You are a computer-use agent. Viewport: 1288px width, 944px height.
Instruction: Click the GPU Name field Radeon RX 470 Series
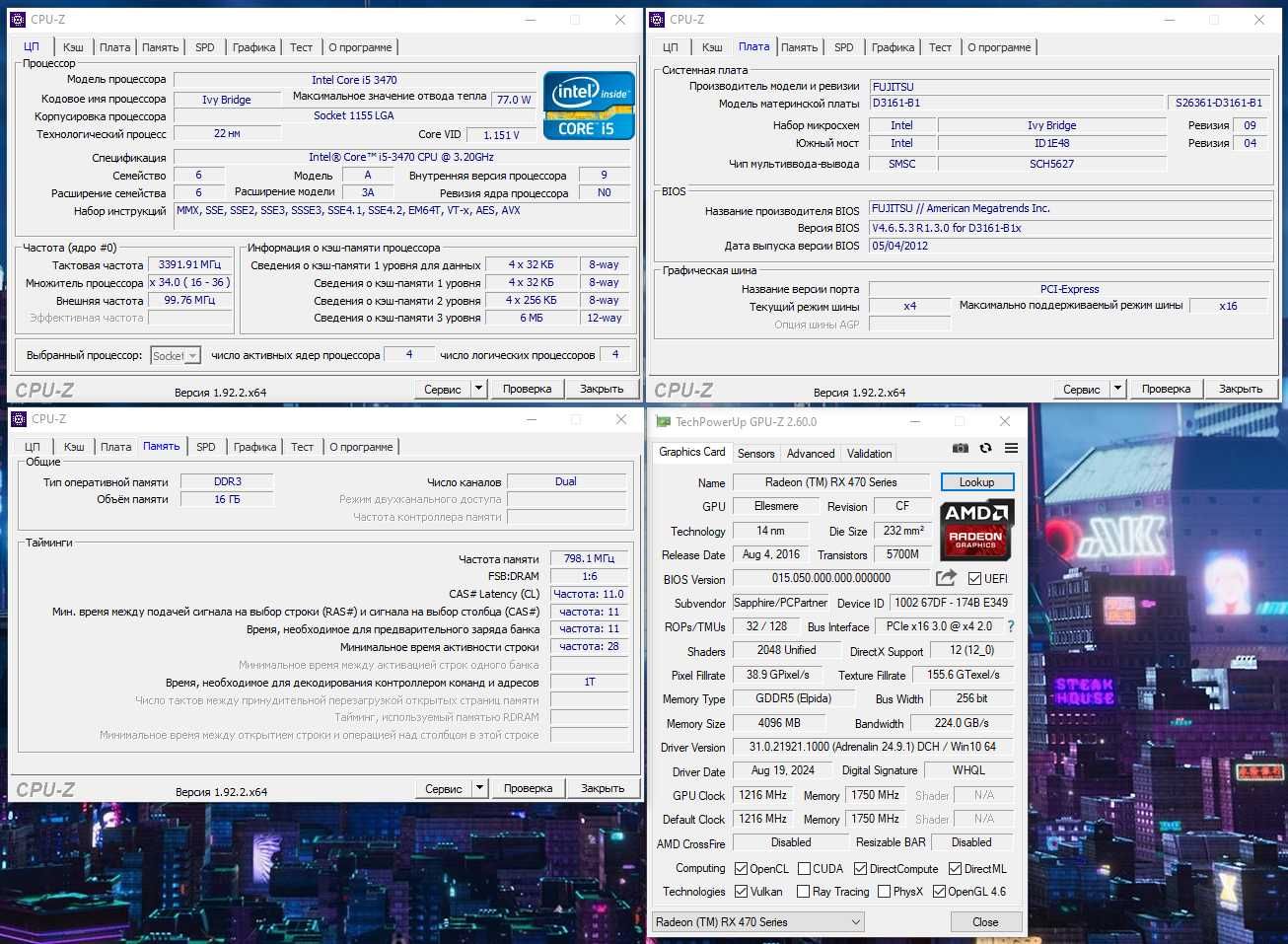831,482
